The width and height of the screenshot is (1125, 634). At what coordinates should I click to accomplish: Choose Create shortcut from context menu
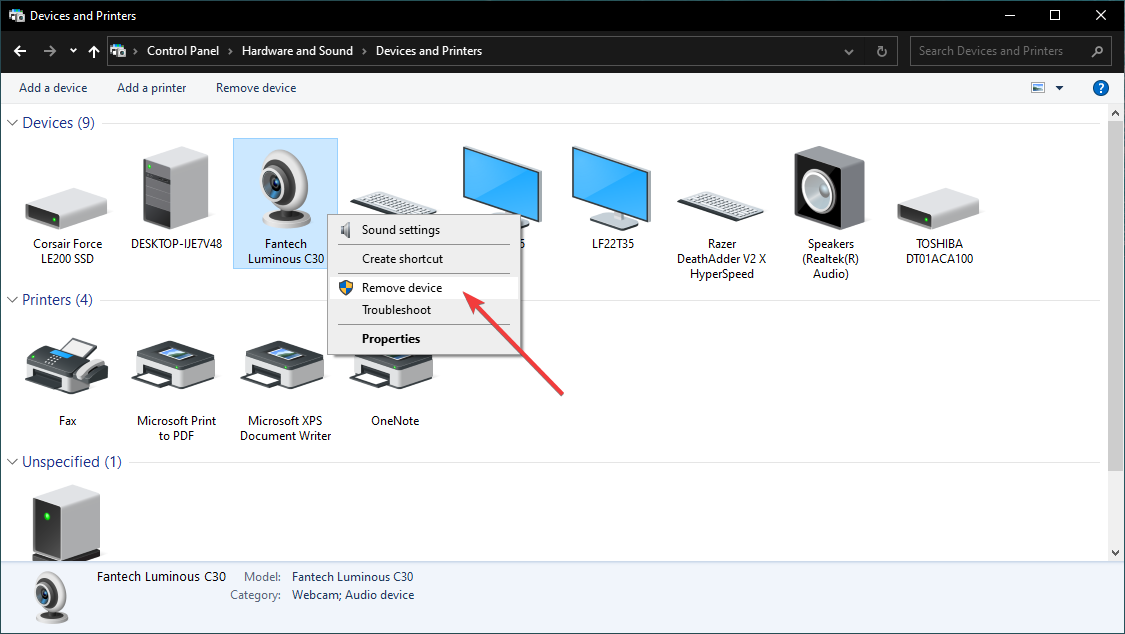pos(423,259)
